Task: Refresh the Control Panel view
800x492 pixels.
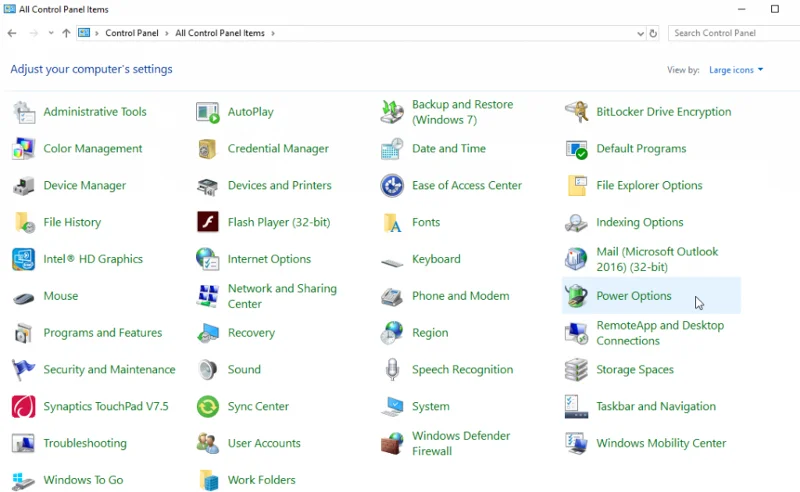Action: pyautogui.click(x=653, y=34)
